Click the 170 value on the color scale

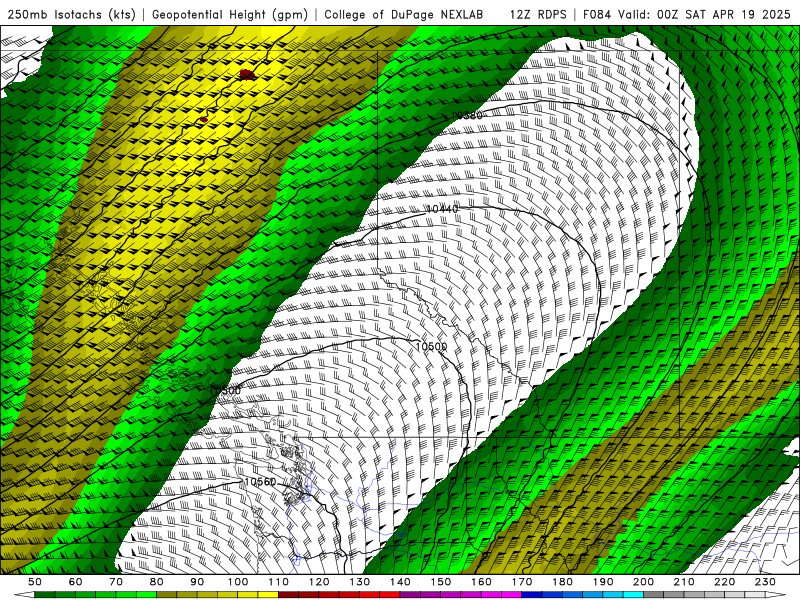(x=522, y=582)
